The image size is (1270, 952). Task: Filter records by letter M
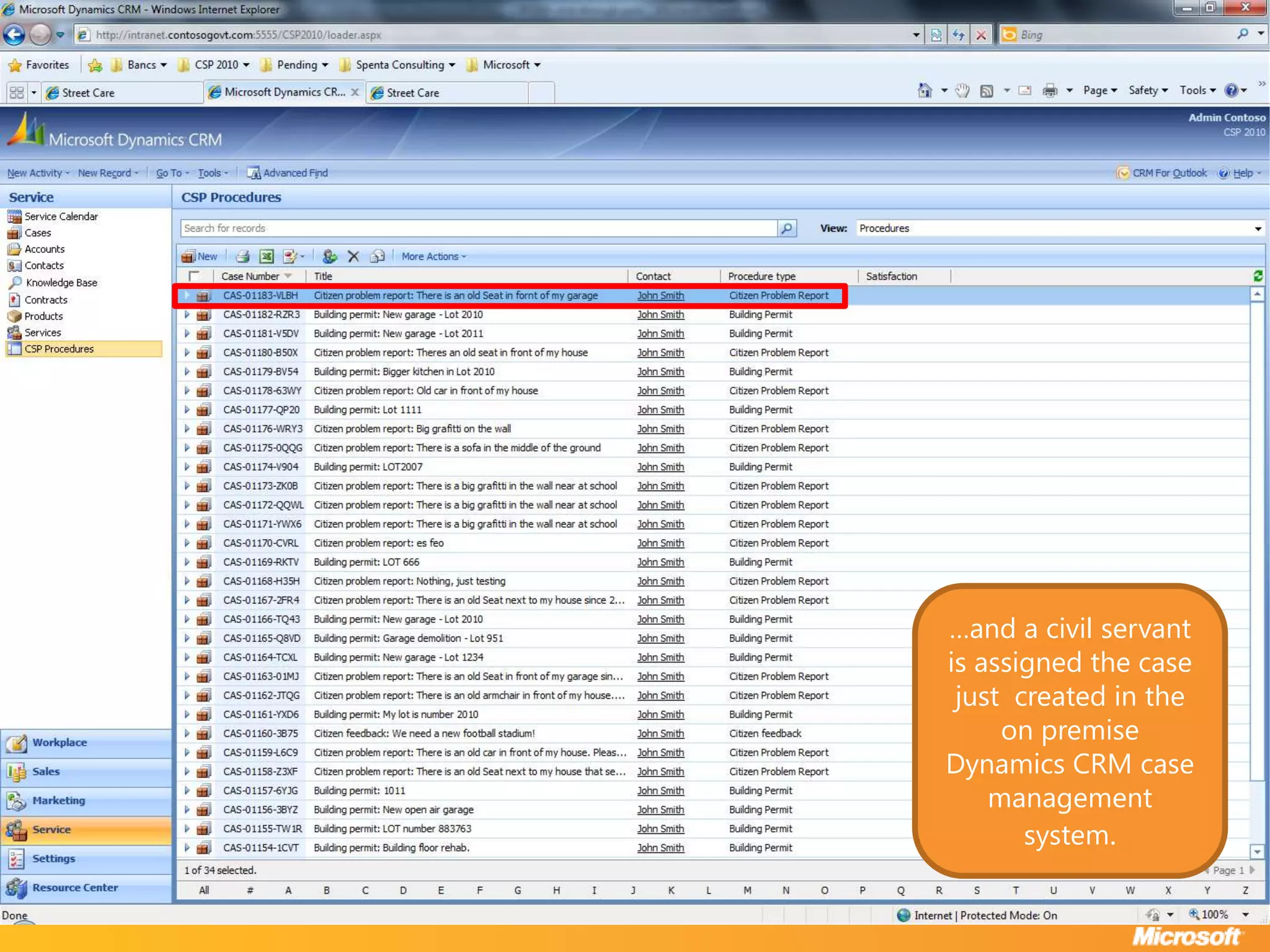[747, 891]
